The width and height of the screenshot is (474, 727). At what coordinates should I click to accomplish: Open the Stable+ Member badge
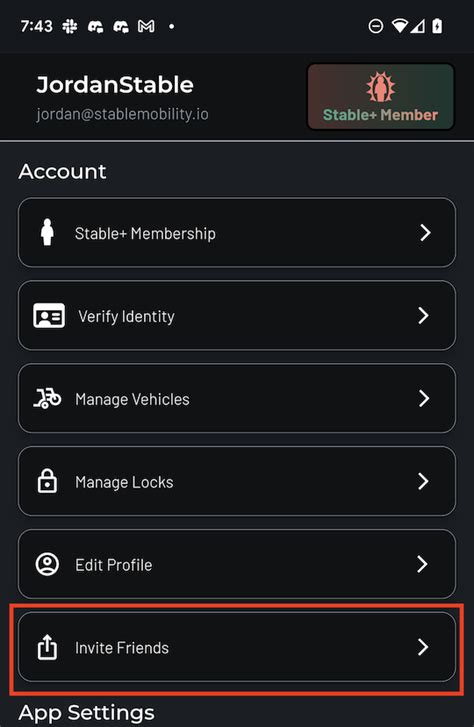380,97
